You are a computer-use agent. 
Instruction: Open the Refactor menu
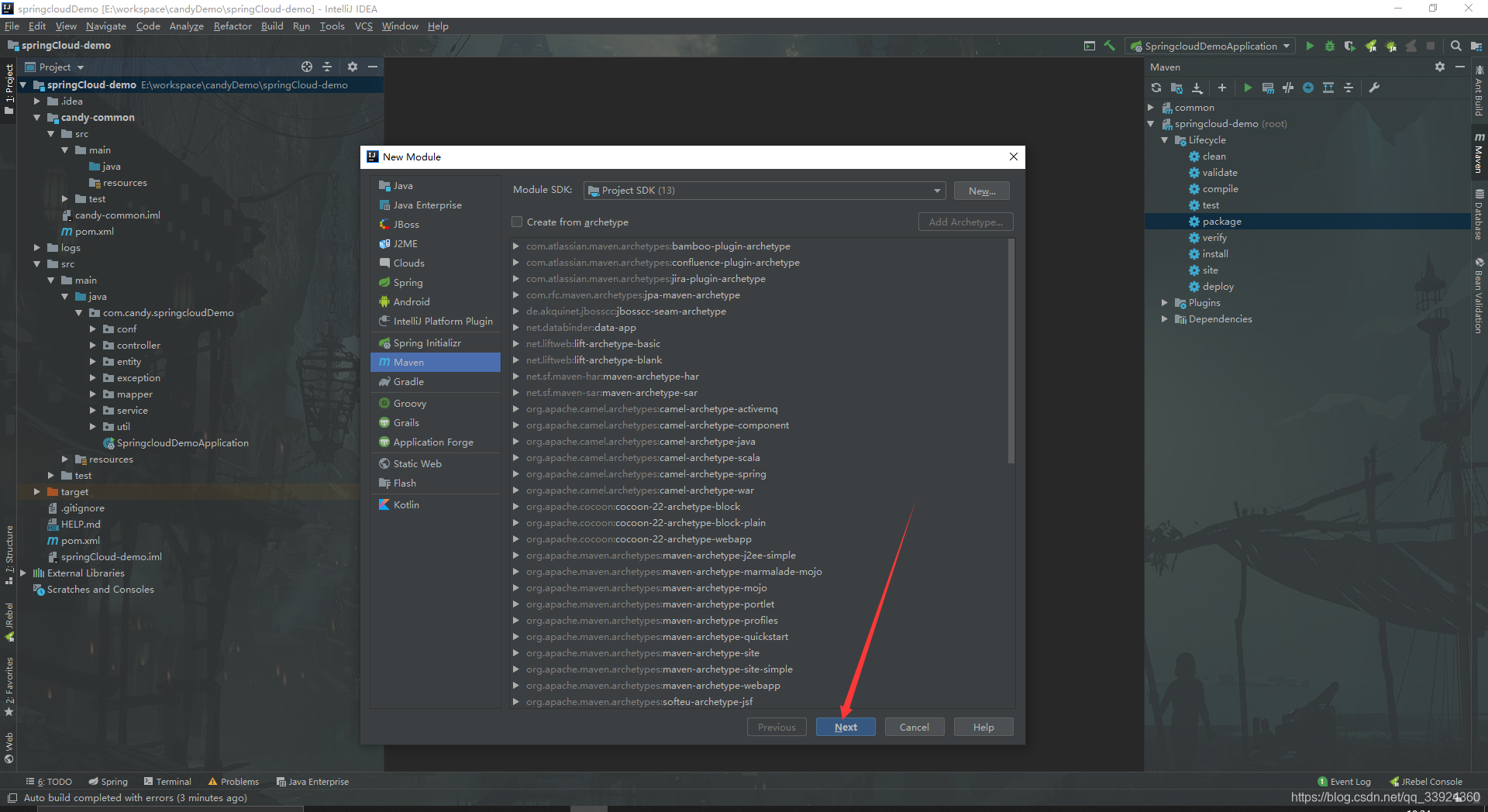[232, 26]
